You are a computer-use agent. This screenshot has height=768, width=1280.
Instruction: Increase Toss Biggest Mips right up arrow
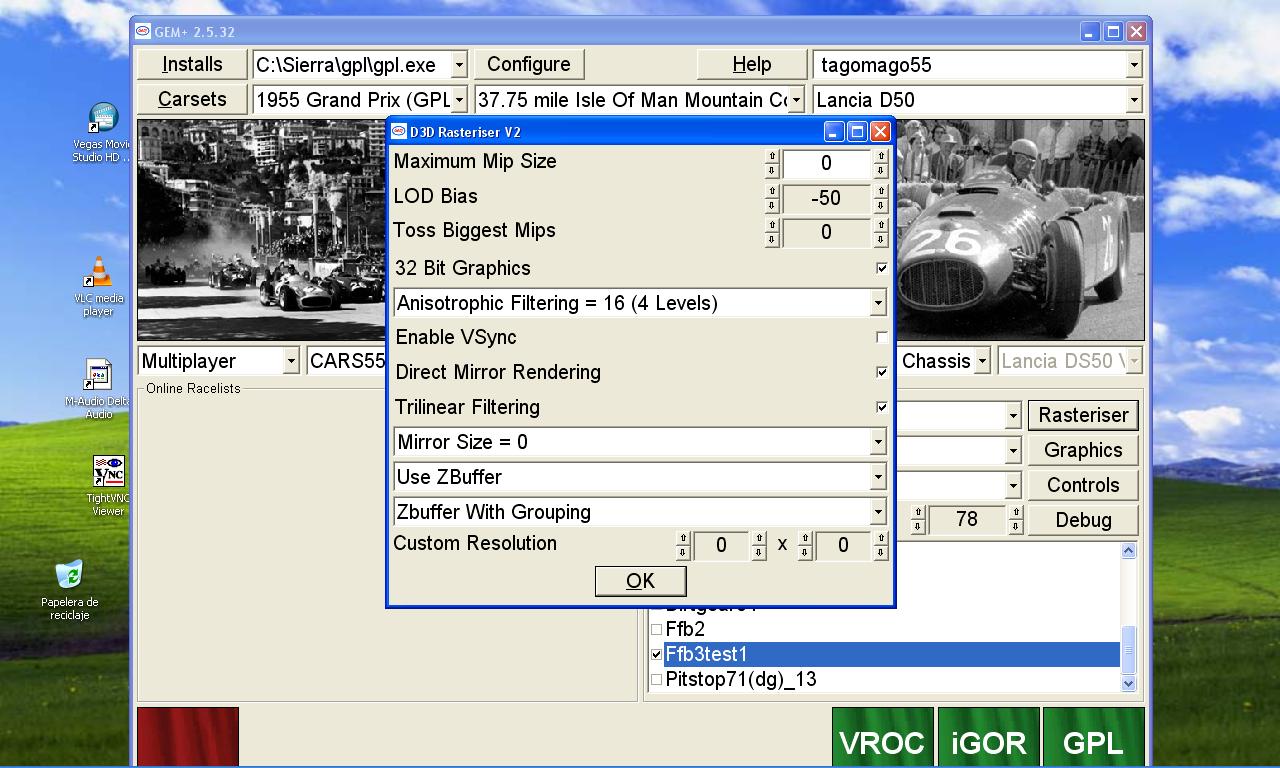881,225
